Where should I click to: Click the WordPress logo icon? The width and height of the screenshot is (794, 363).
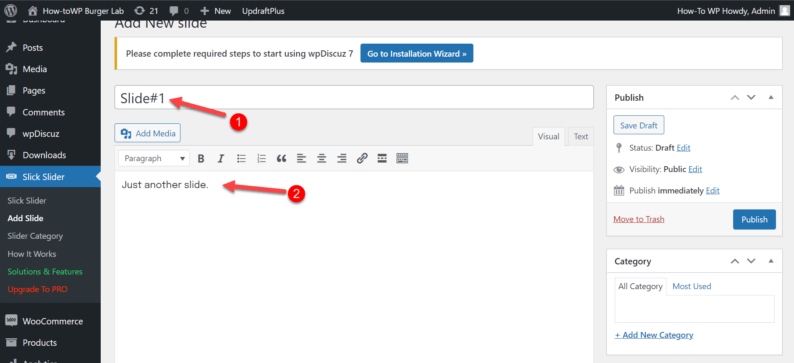(11, 11)
